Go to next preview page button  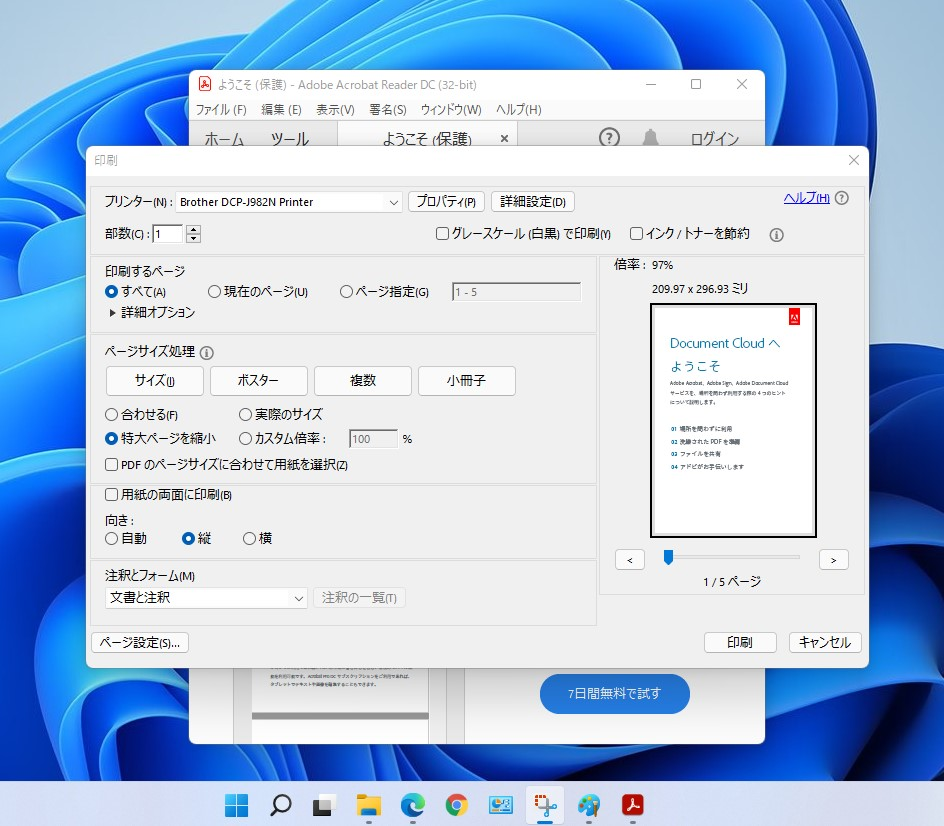(x=834, y=560)
